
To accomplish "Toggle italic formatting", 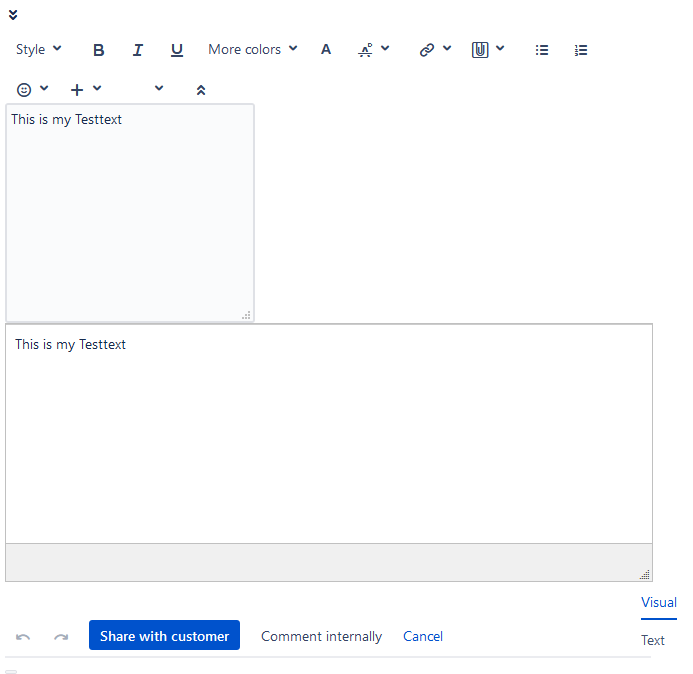I will click(x=137, y=50).
